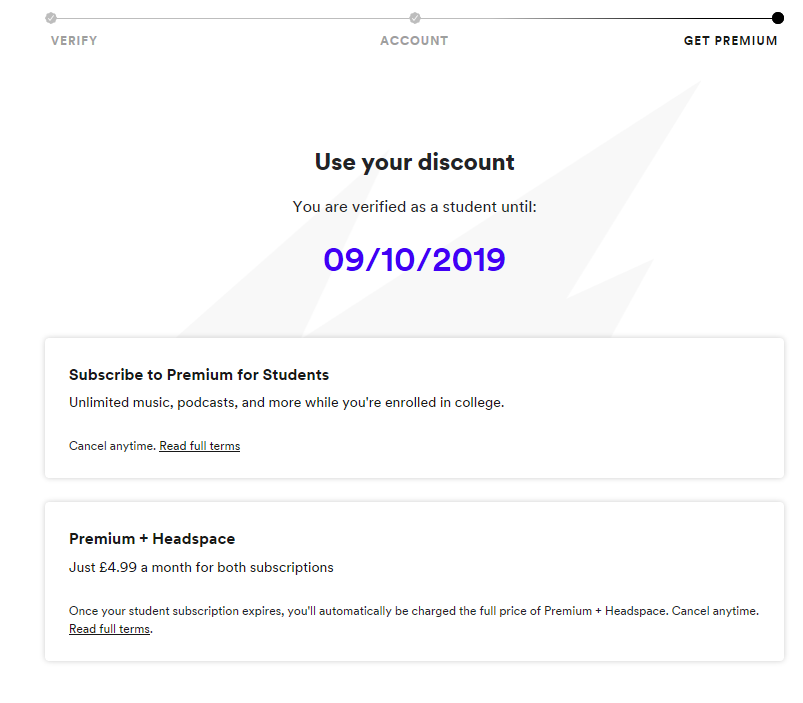The image size is (803, 703).
Task: Select the VERIFY step label
Action: pyautogui.click(x=74, y=41)
